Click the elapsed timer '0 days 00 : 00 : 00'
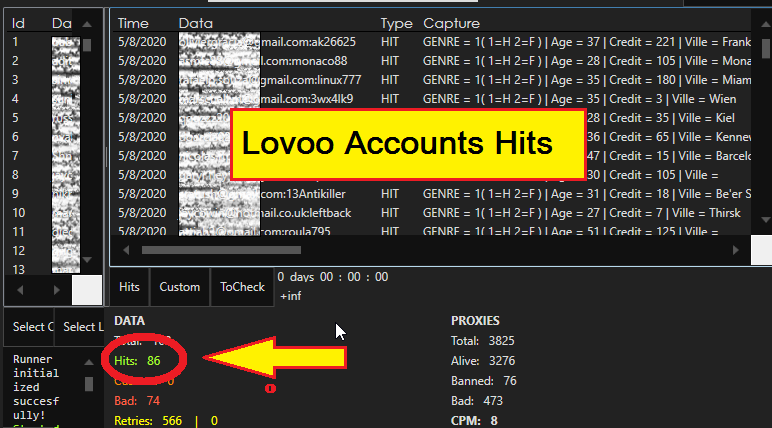 pos(333,277)
